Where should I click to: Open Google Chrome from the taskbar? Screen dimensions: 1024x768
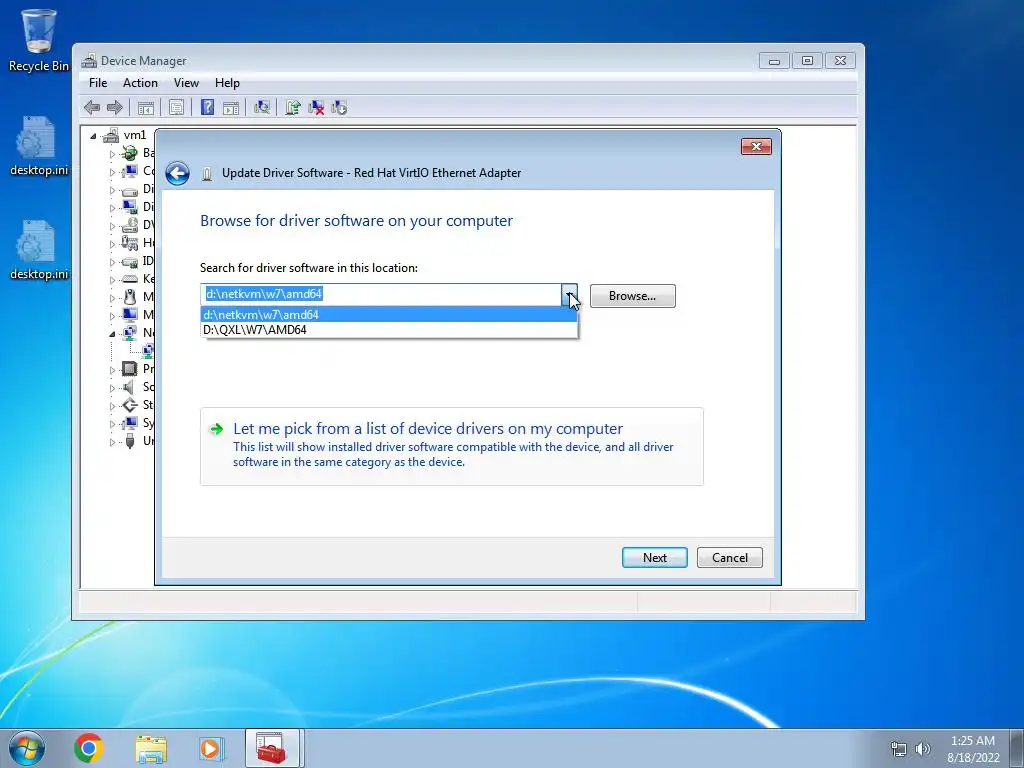click(89, 748)
